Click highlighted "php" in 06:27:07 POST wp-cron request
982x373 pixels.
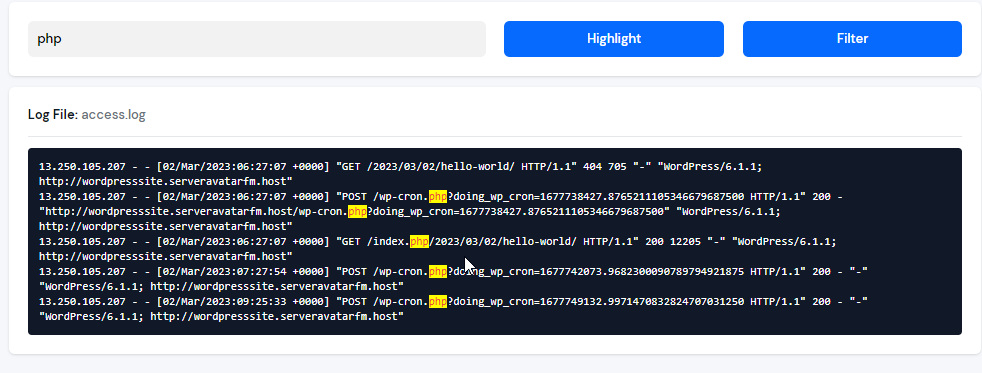pyautogui.click(x=438, y=197)
